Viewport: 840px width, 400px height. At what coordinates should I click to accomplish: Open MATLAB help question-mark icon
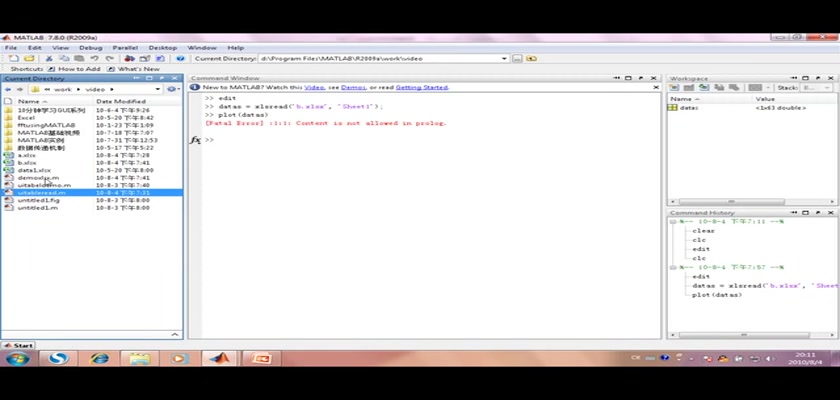click(181, 58)
